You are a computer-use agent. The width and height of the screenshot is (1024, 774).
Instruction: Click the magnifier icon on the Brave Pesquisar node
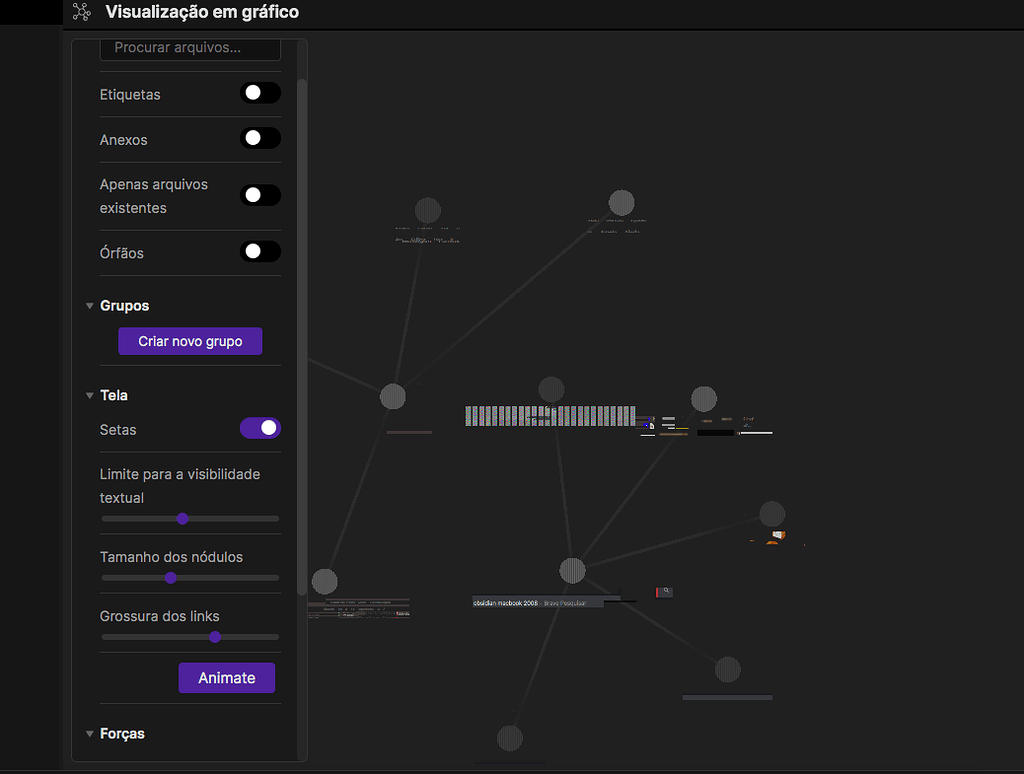pyautogui.click(x=664, y=591)
